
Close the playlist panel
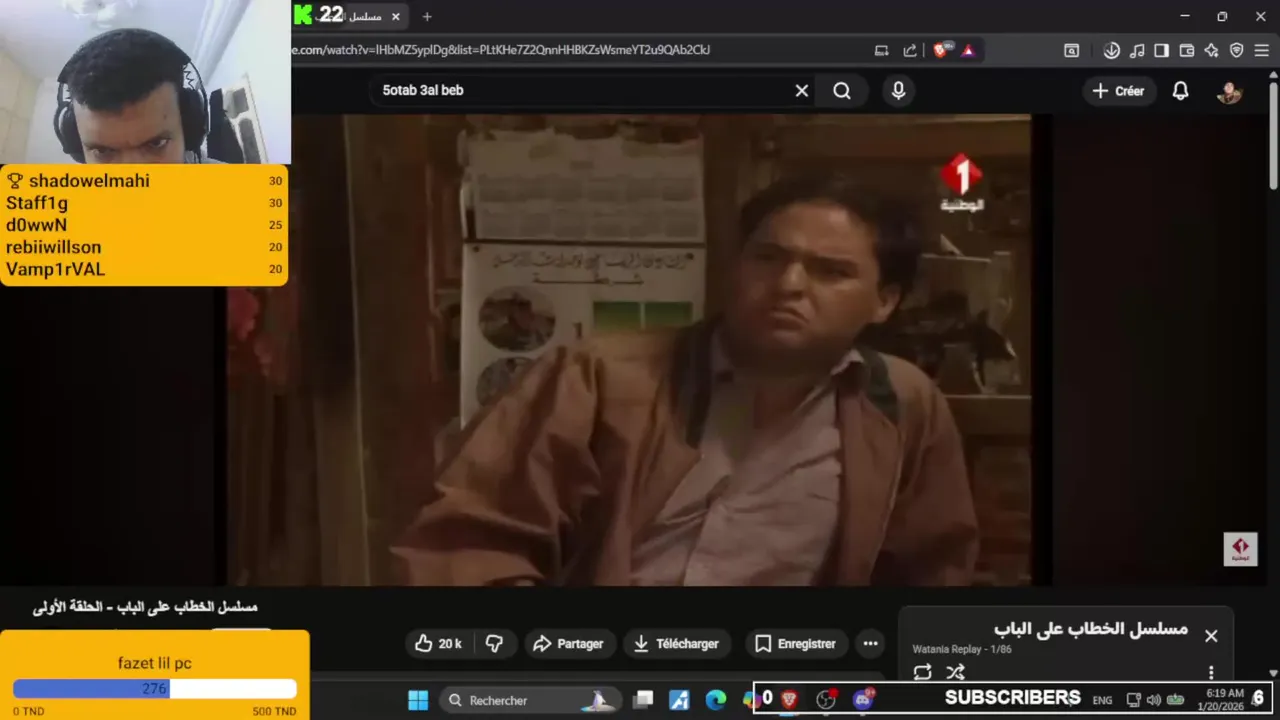1211,636
